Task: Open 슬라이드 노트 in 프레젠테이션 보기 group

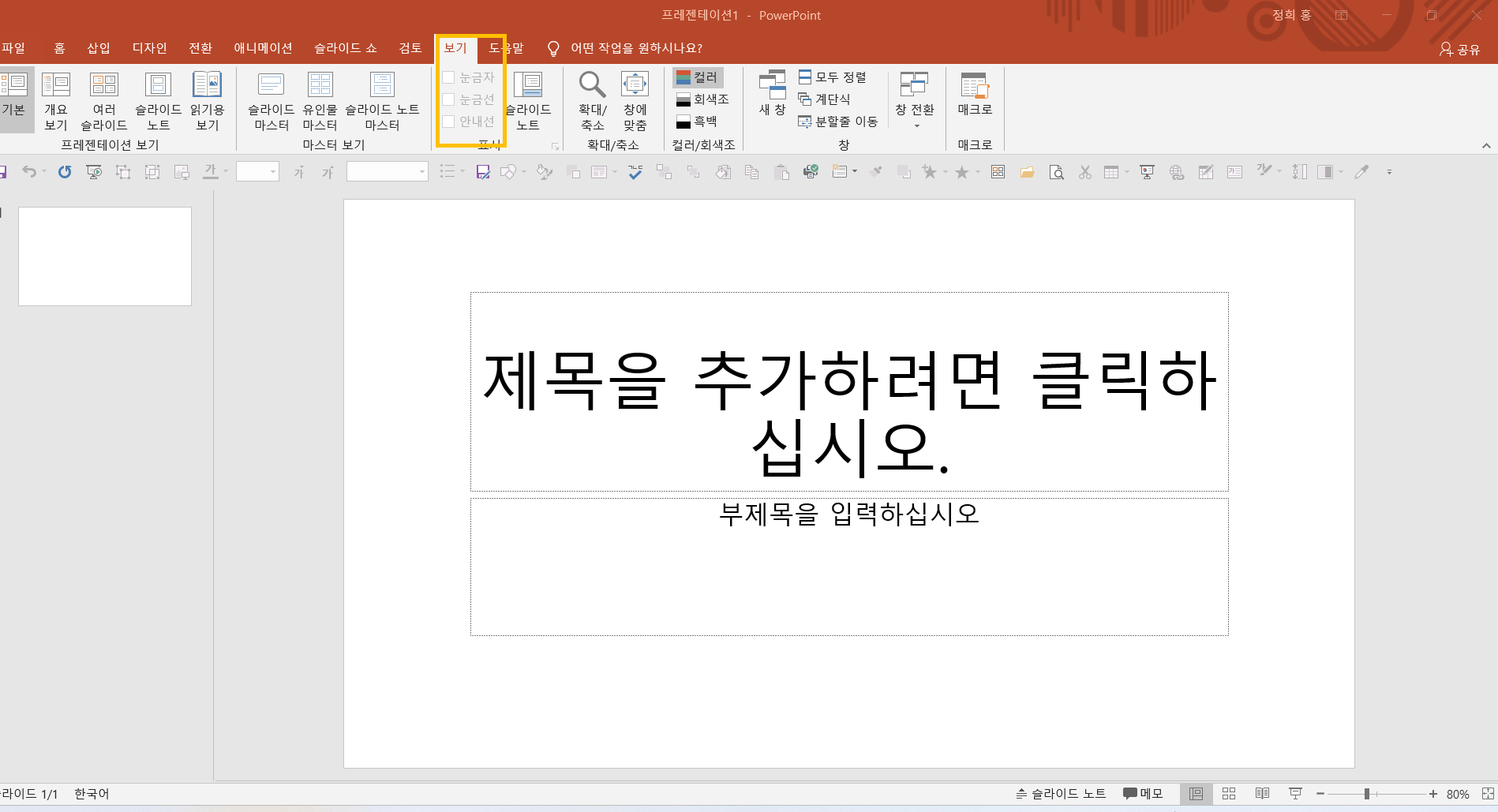Action: [x=158, y=101]
